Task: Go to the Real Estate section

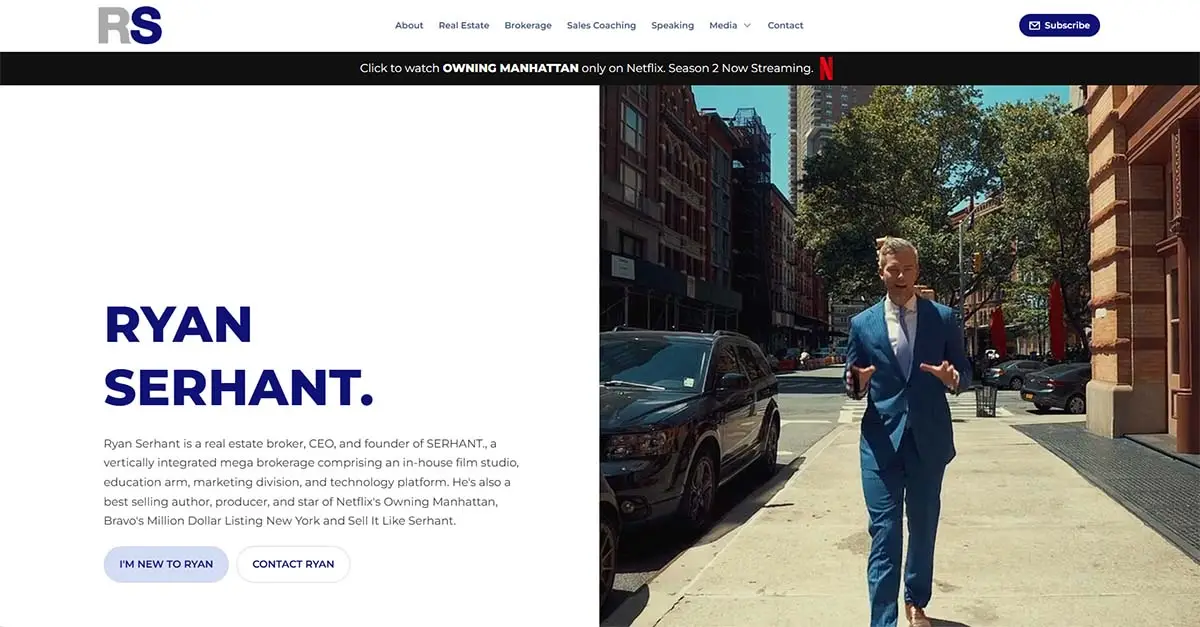Action: point(464,26)
